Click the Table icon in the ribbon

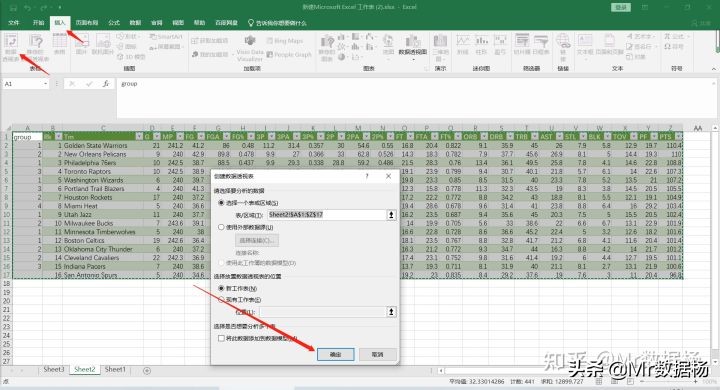point(60,45)
